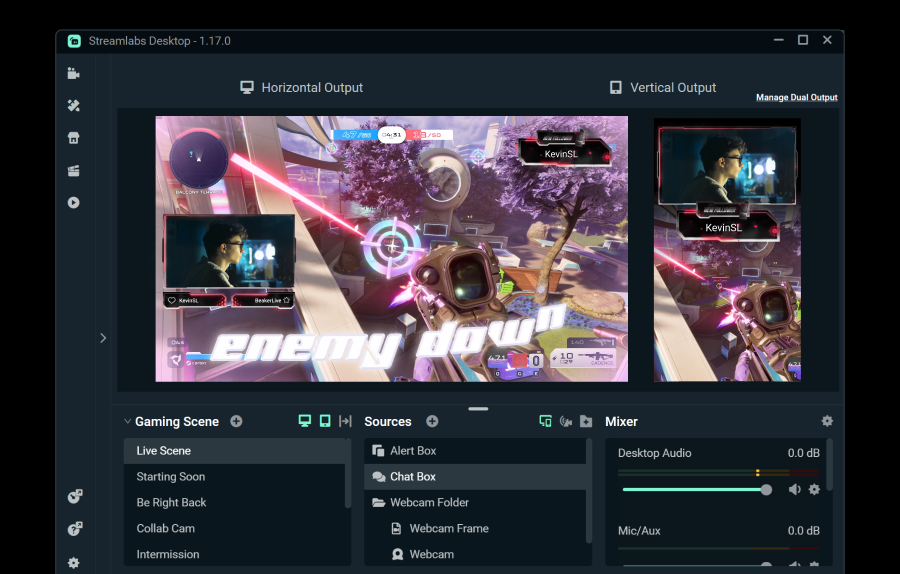Image resolution: width=900 pixels, height=574 pixels.
Task: Select webcam overlay in horizontal preview
Action: (230, 251)
